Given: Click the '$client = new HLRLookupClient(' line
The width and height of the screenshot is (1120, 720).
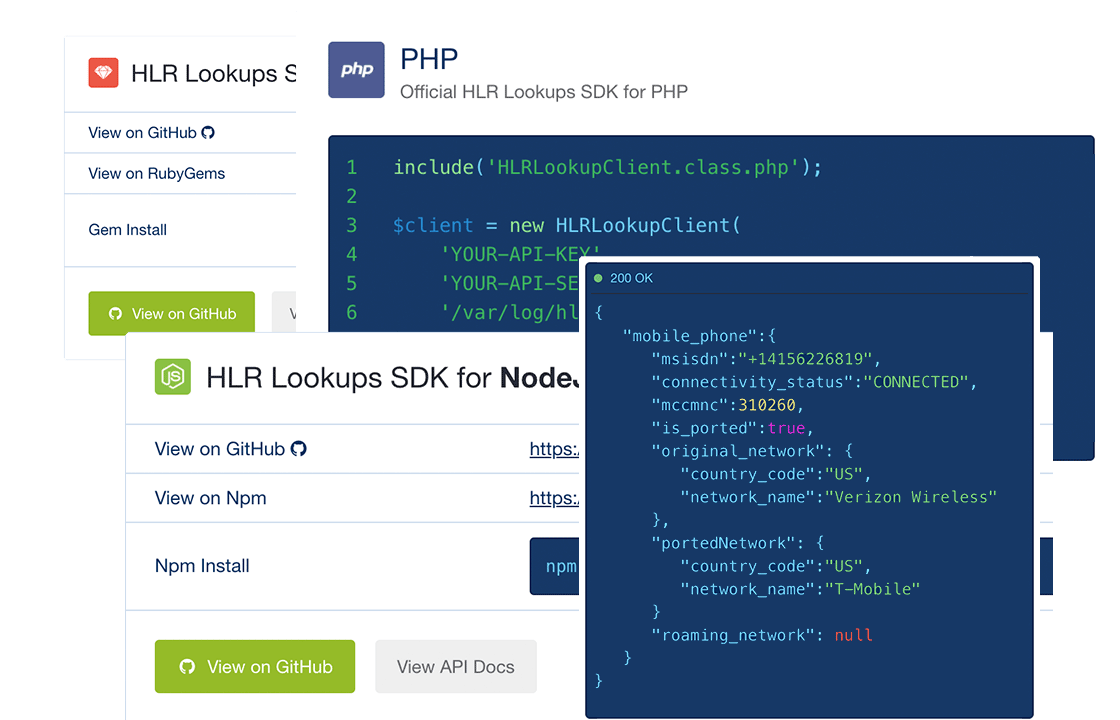Looking at the screenshot, I should pos(567,225).
